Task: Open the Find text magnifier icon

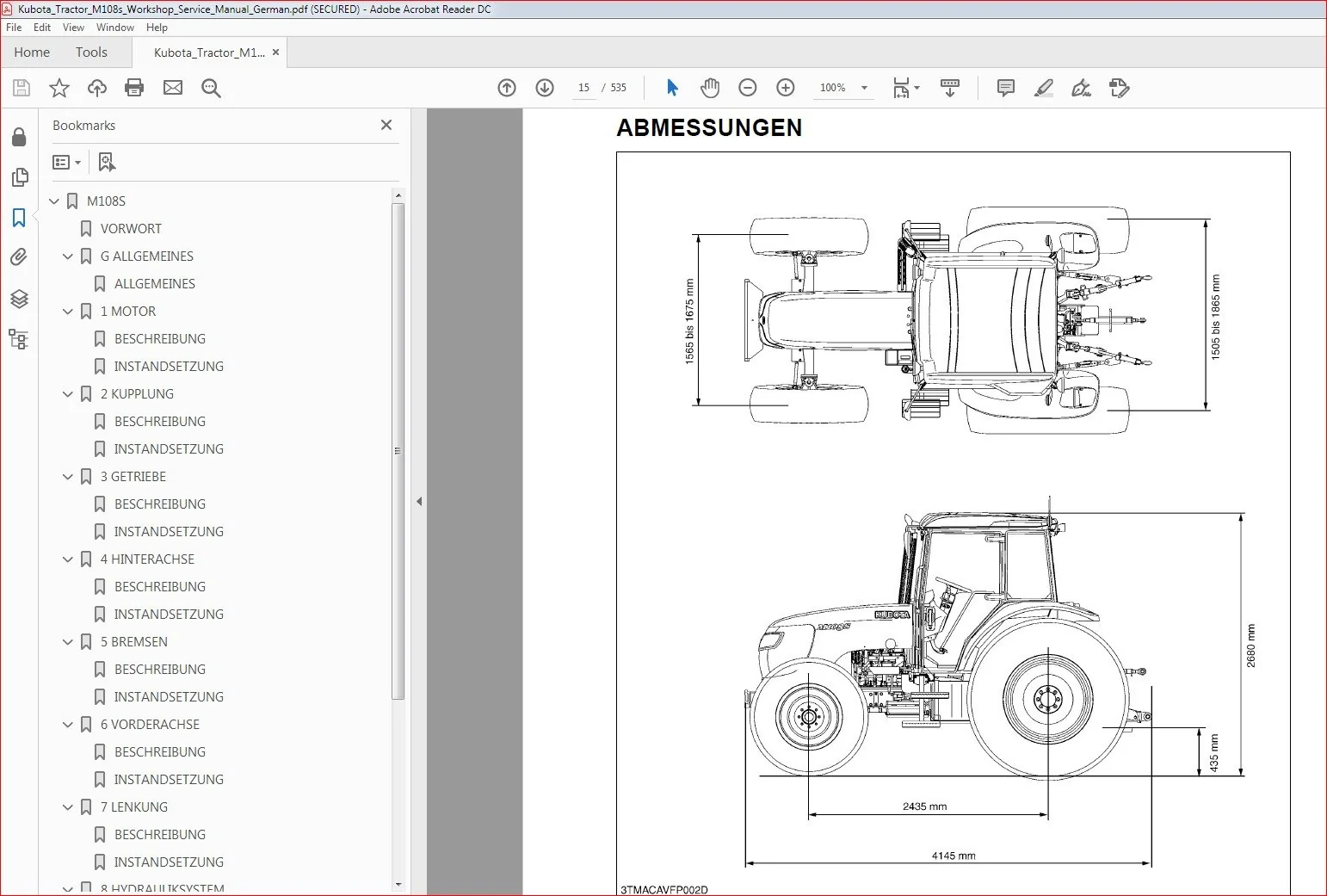Action: 211,88
